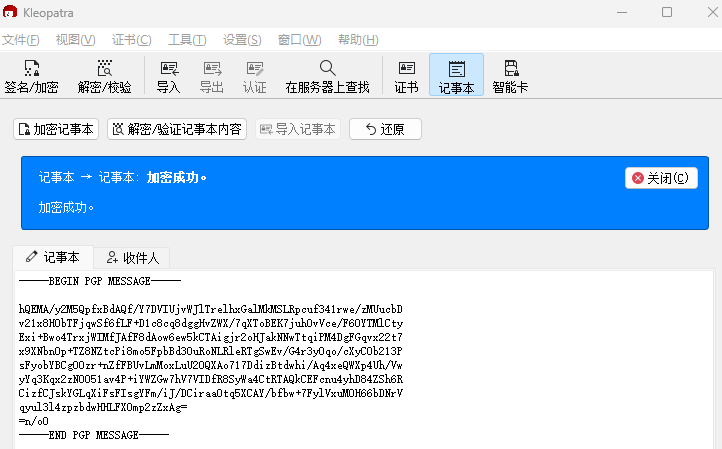This screenshot has height=449, width=722.
Task: Select the 导出 export toolbar icon
Action: click(x=212, y=76)
